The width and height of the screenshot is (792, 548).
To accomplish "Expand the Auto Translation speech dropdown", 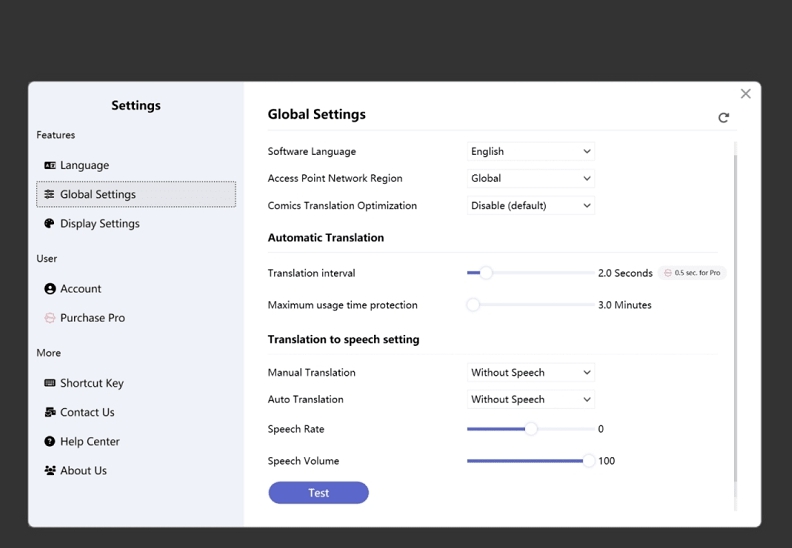I will click(x=531, y=400).
